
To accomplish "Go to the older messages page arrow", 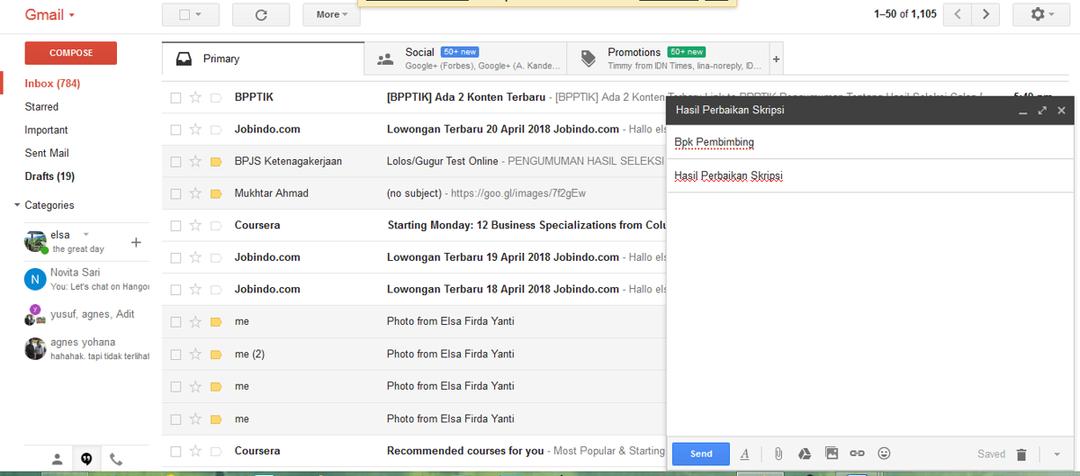I will coord(986,14).
